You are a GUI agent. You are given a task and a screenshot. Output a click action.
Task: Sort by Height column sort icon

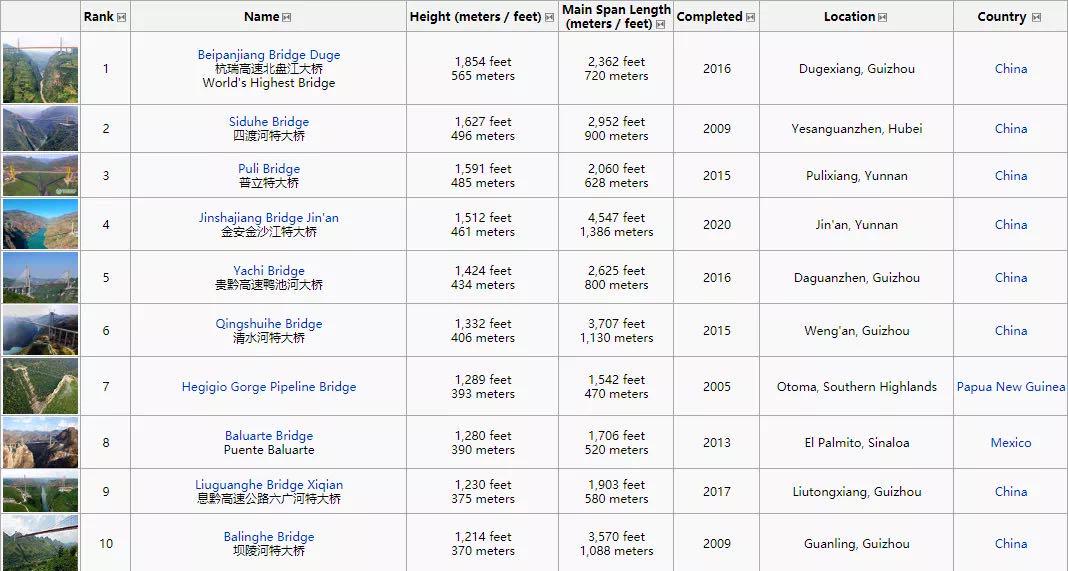coord(549,18)
